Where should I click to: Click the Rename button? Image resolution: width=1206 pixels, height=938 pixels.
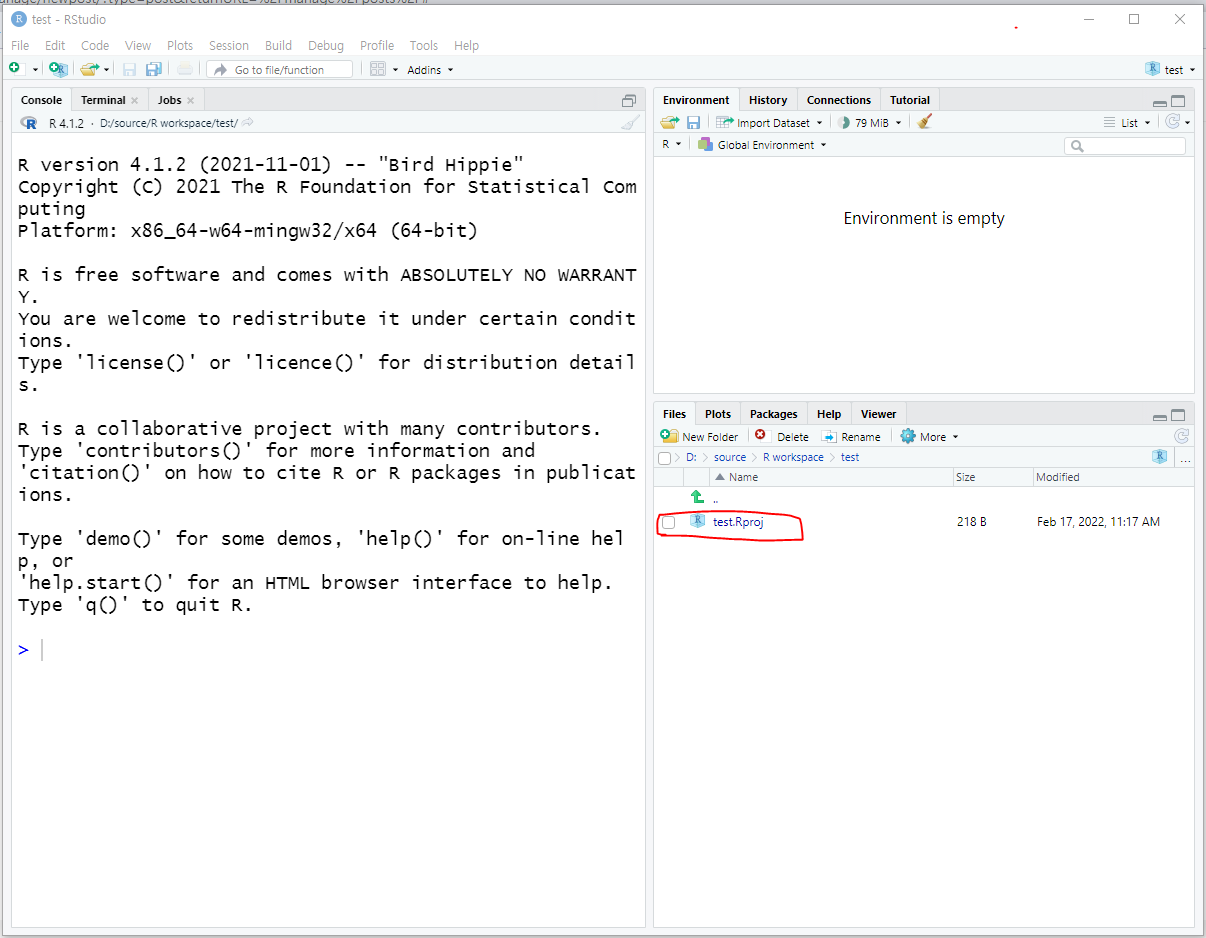851,436
